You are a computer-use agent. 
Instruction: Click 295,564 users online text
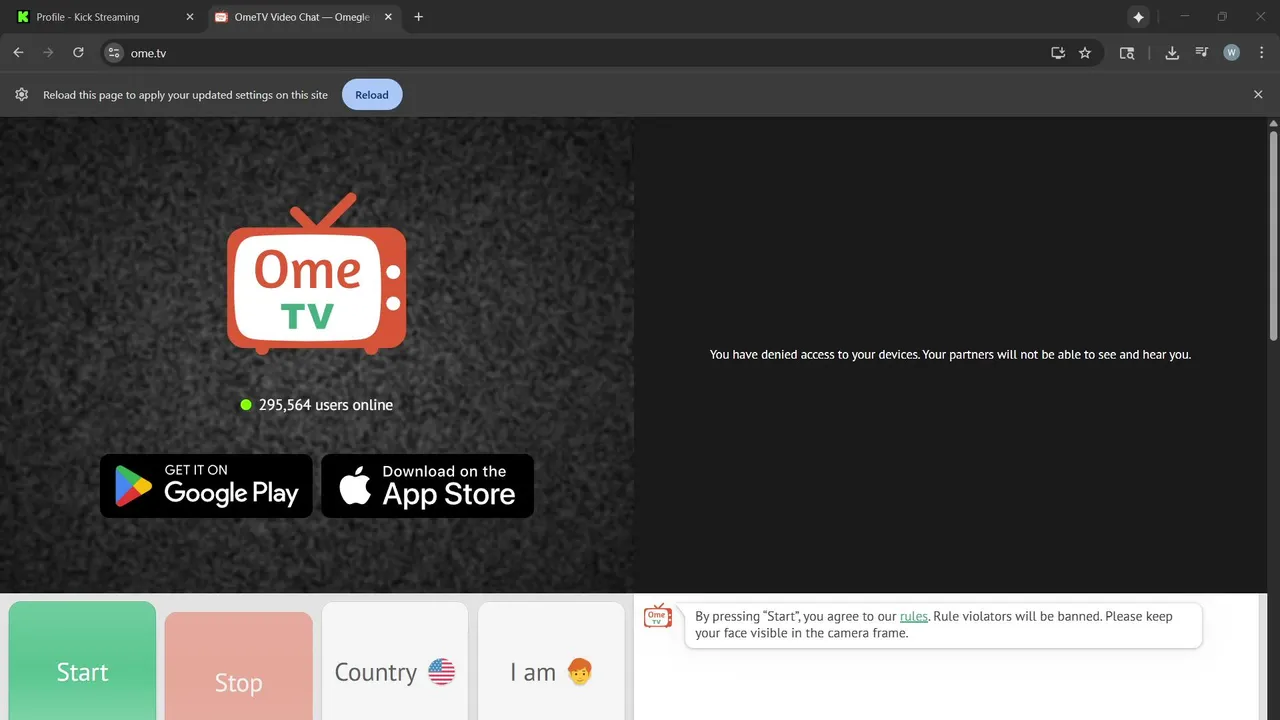click(326, 405)
